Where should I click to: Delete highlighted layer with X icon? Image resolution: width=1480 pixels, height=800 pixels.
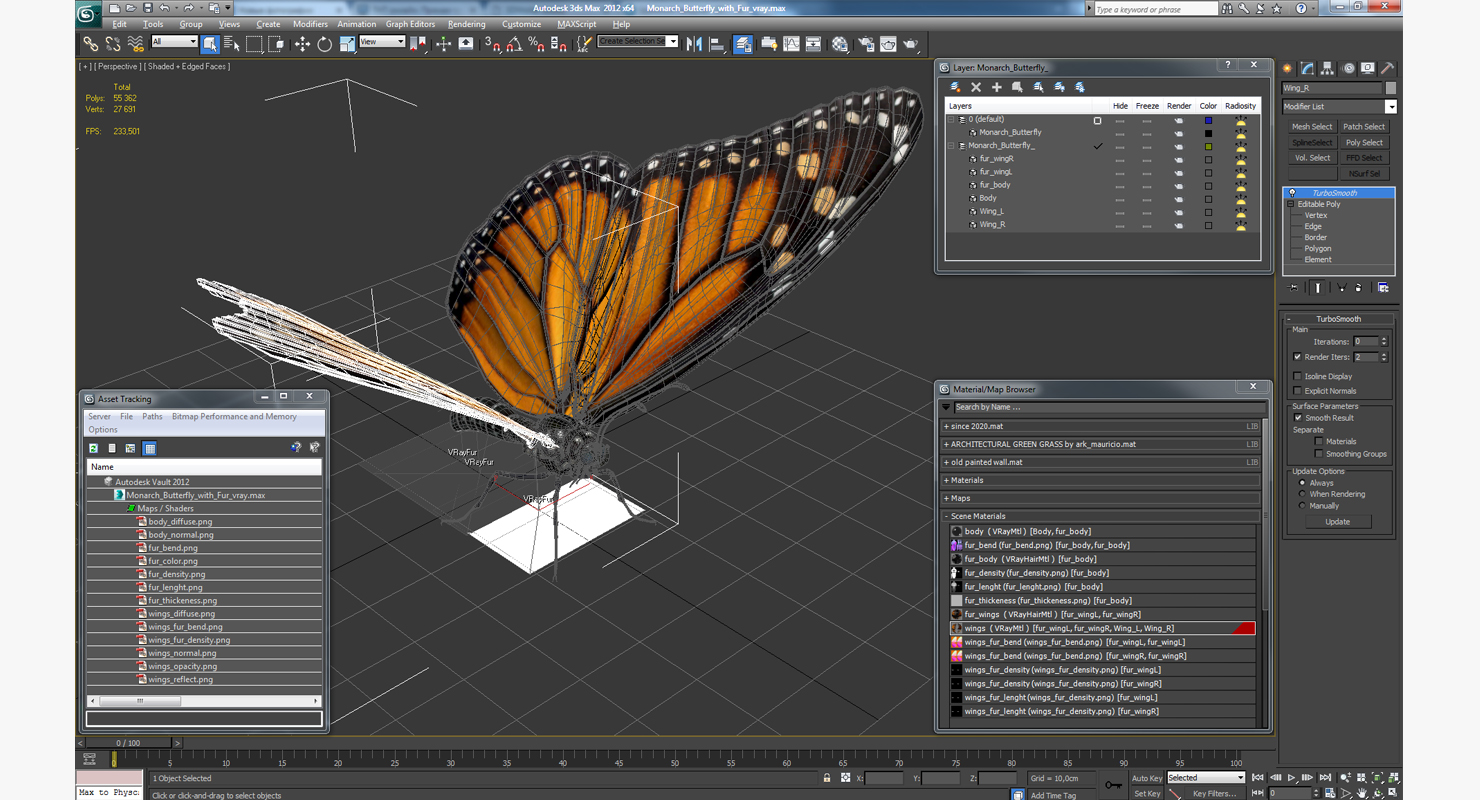coord(976,87)
